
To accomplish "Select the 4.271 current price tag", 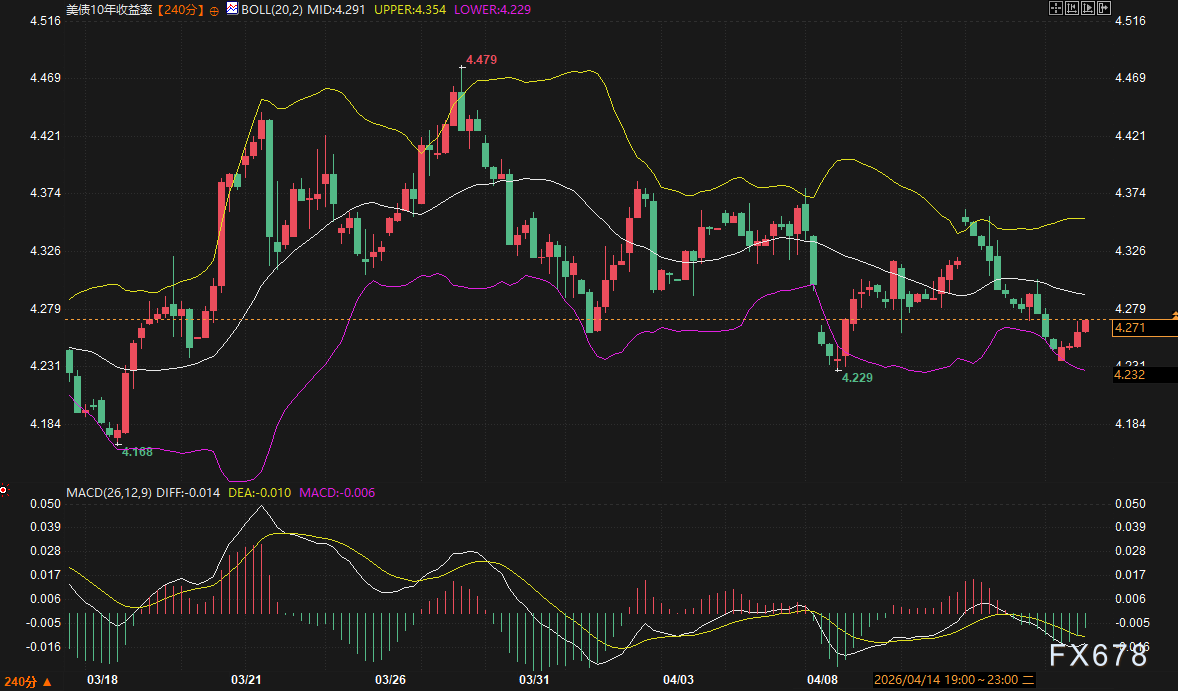I will coord(1128,328).
